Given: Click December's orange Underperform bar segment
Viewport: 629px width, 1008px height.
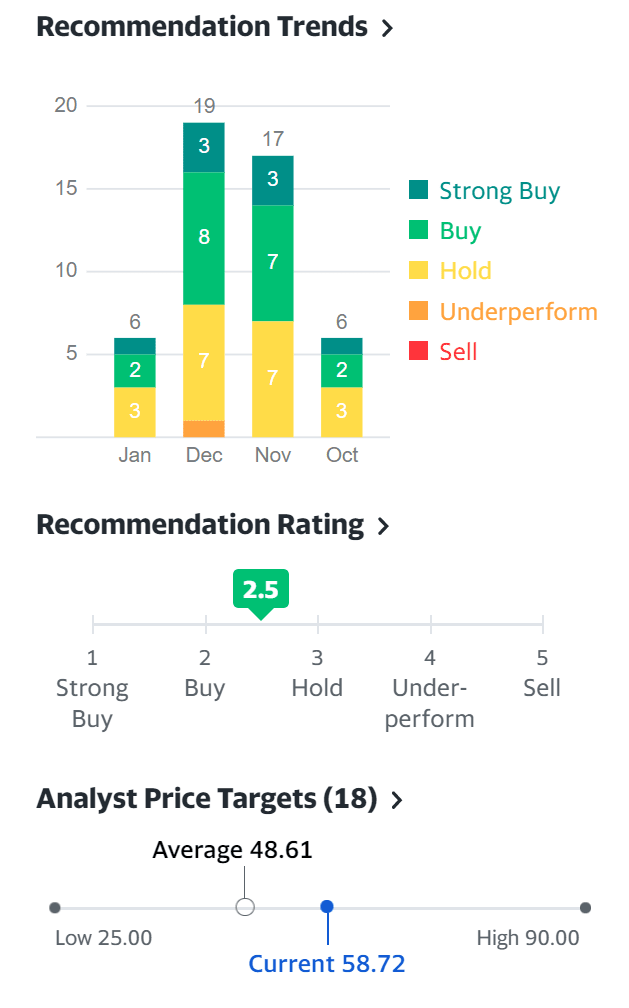Looking at the screenshot, I should tap(204, 429).
